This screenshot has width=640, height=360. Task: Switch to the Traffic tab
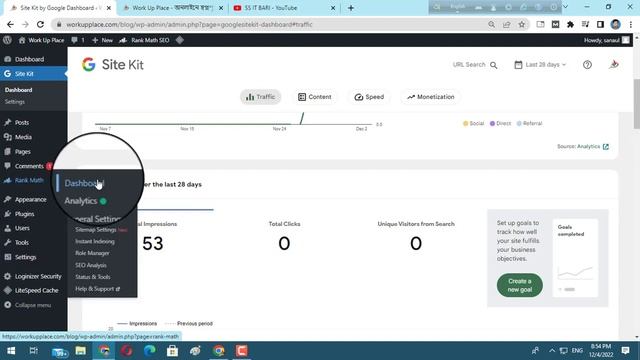click(x=260, y=97)
